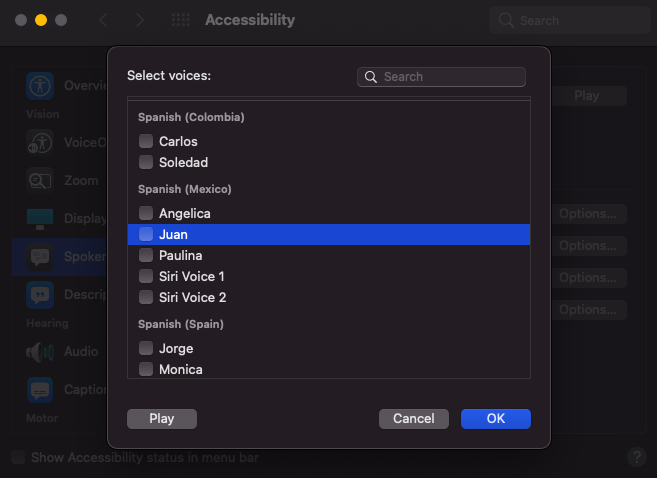Click the Descriptions speech bubble icon
Screen dimensions: 657x478
[40, 294]
